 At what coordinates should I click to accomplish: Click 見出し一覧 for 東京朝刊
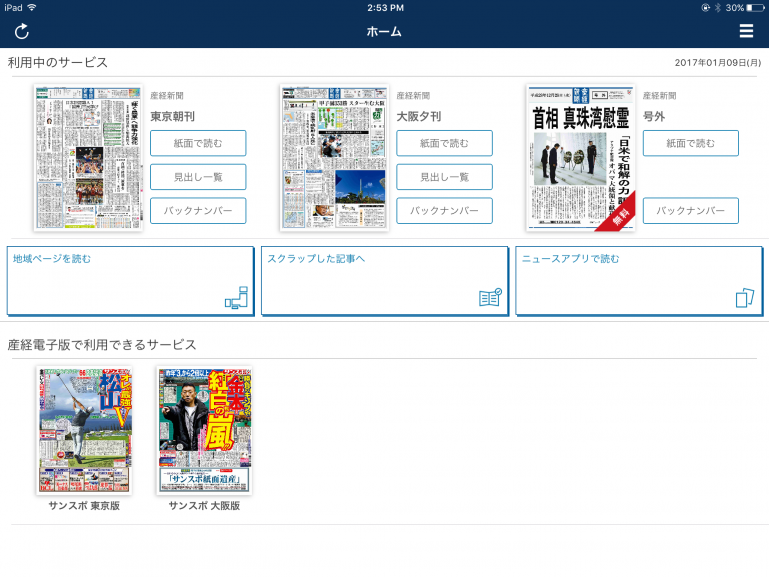click(x=198, y=177)
